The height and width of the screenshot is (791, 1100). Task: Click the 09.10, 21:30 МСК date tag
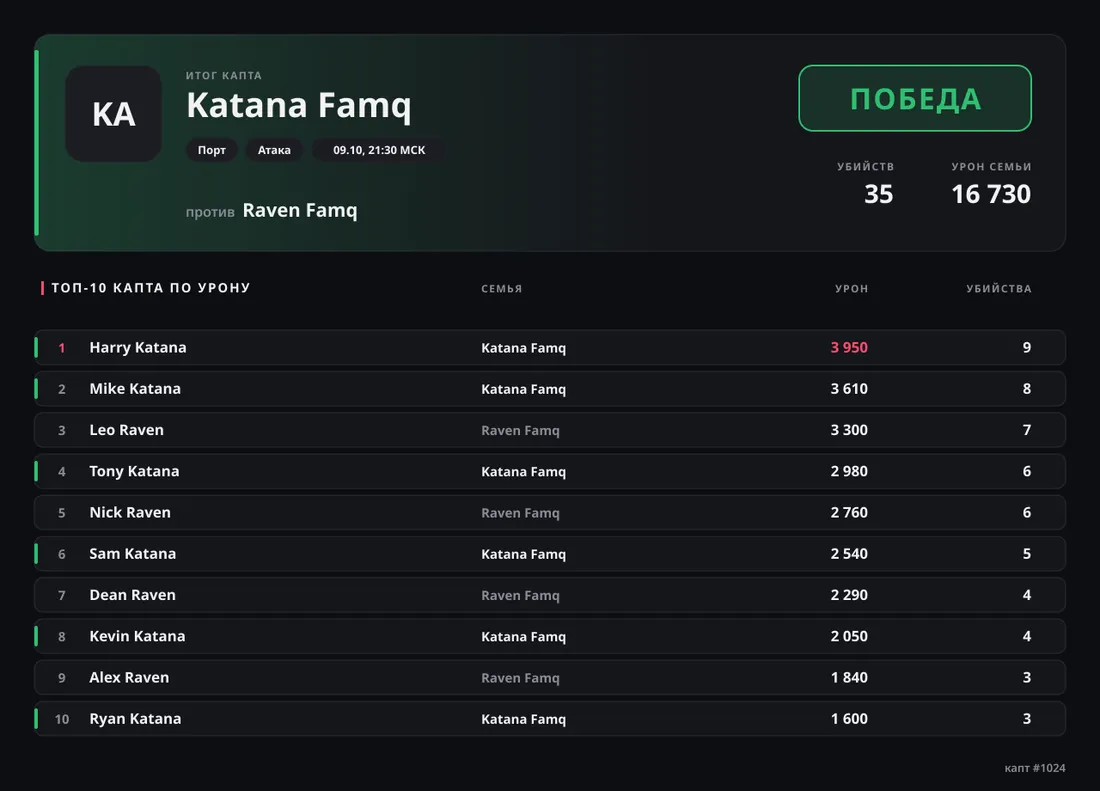379,150
